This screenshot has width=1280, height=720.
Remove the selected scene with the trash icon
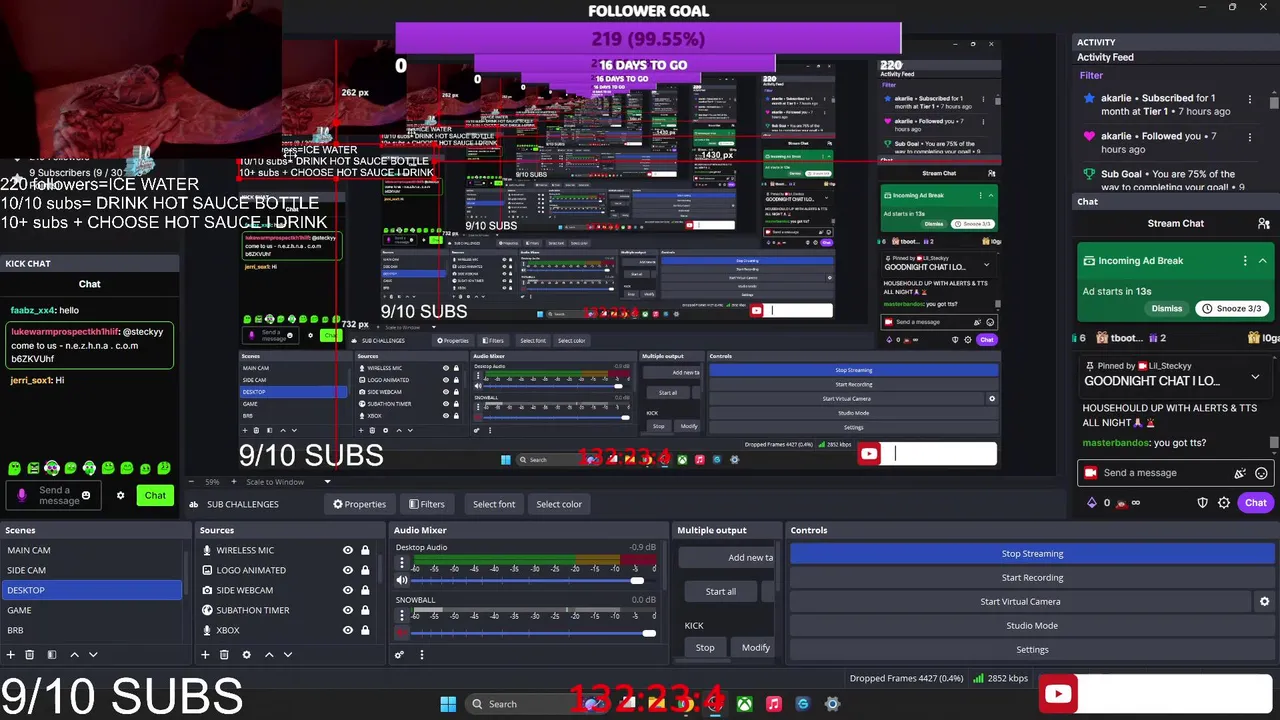tap(29, 655)
